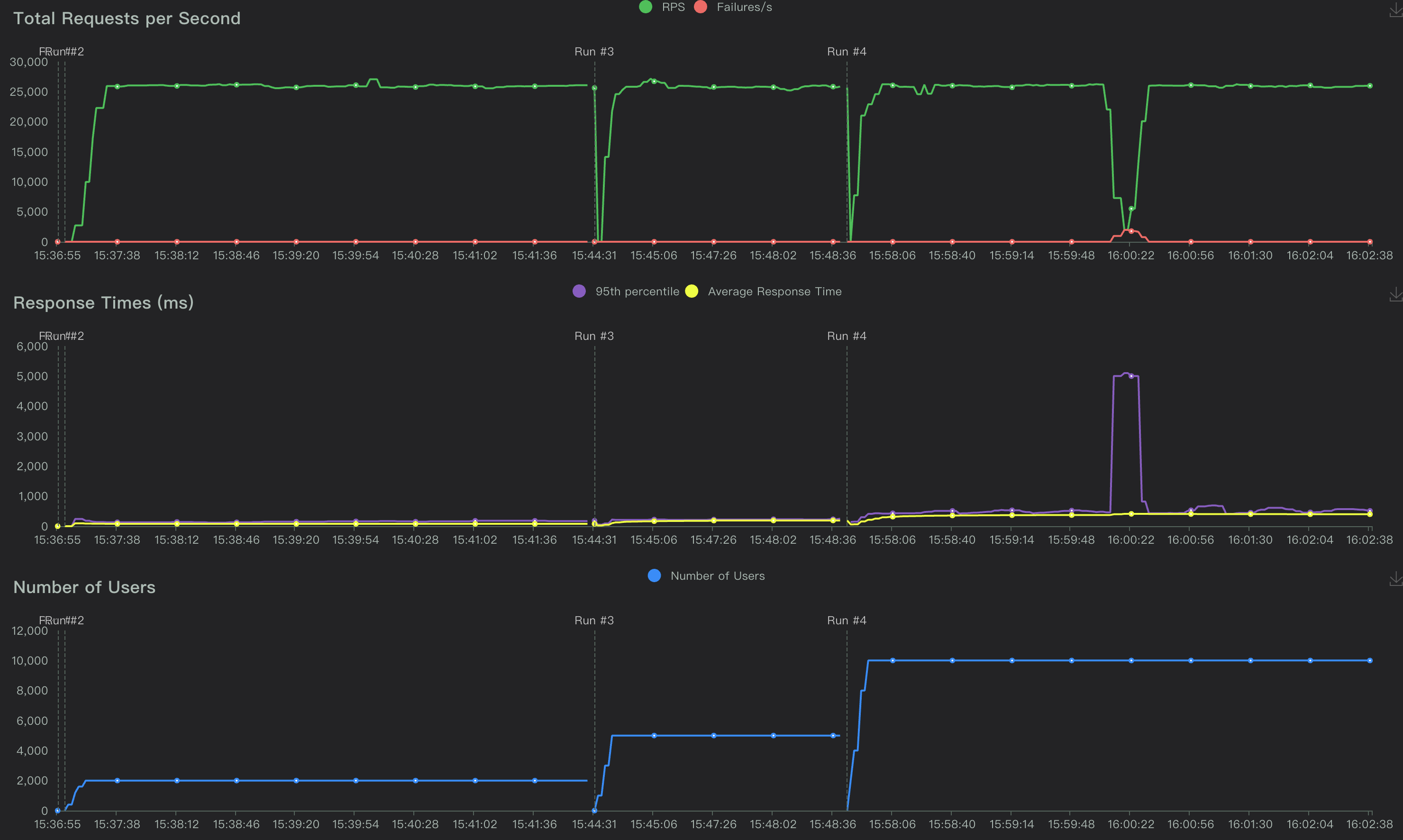Select Run #4 label in Response Times chart
Screen dimensions: 1403x840
coord(846,336)
